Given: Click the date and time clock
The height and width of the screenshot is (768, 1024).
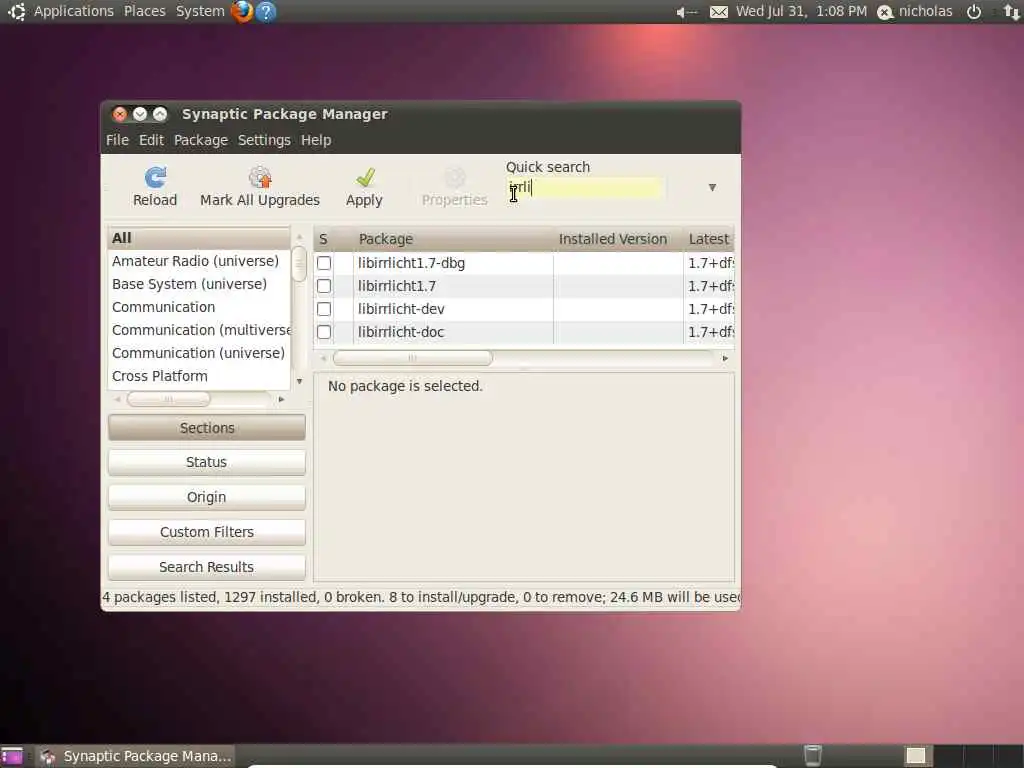Looking at the screenshot, I should [x=801, y=11].
